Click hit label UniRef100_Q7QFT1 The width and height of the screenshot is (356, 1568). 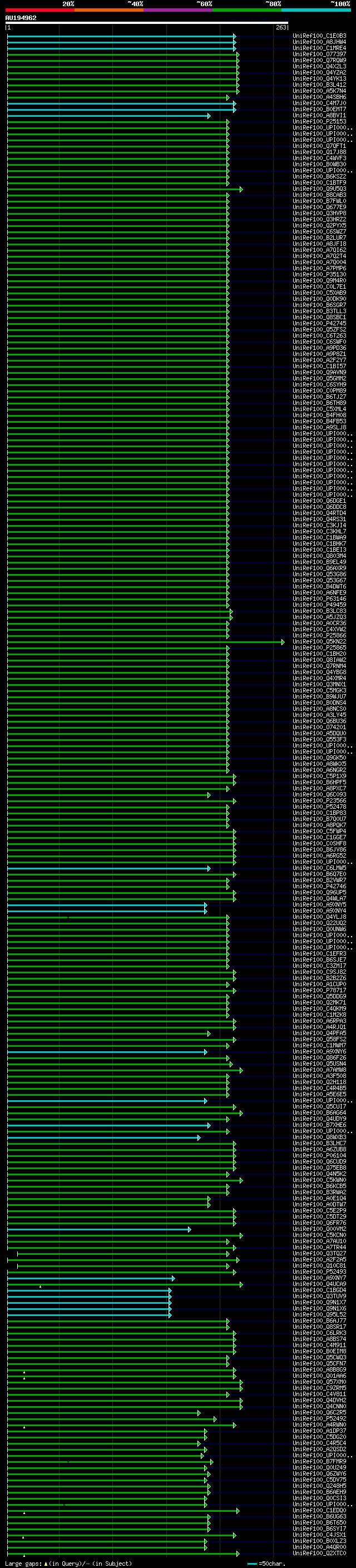coord(319,146)
